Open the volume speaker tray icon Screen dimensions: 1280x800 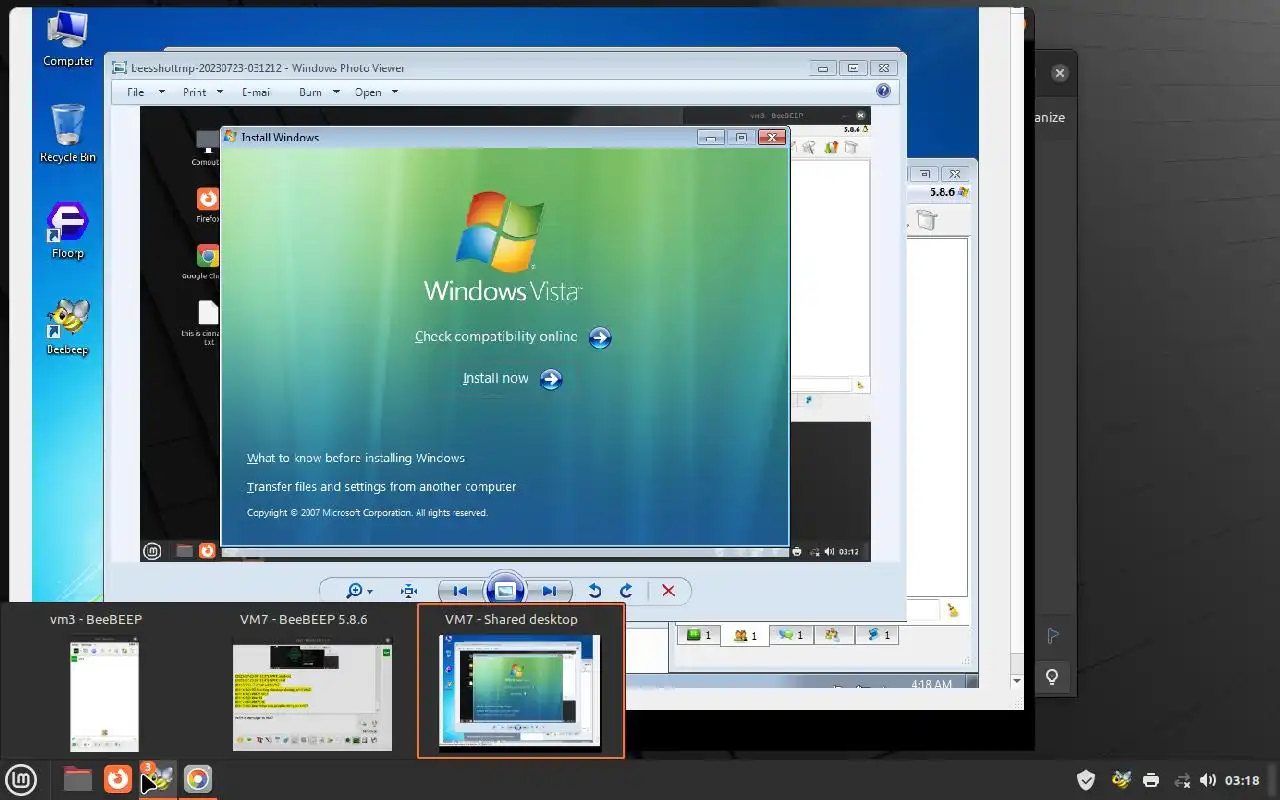click(1207, 780)
